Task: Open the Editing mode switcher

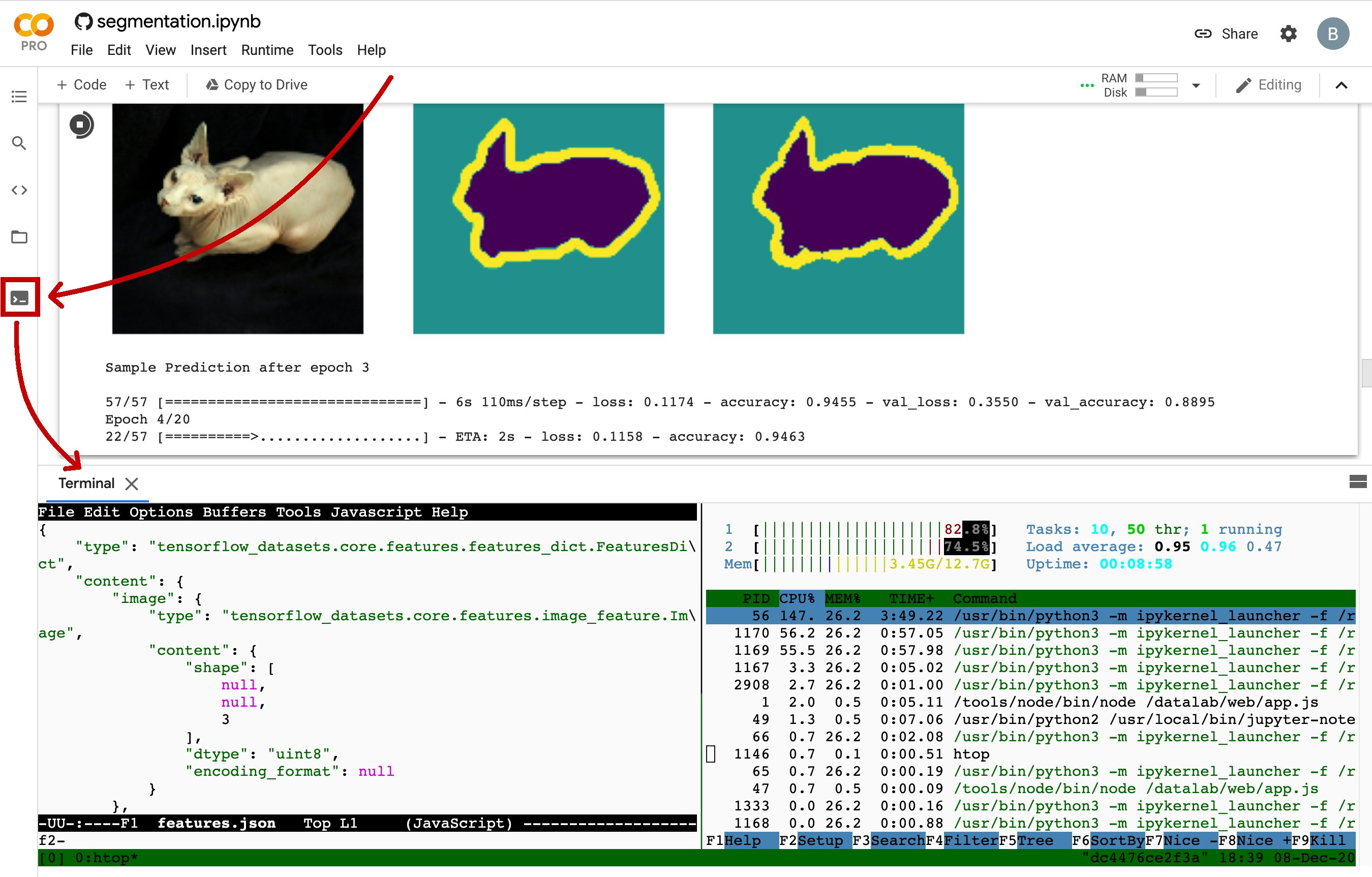Action: click(1268, 85)
